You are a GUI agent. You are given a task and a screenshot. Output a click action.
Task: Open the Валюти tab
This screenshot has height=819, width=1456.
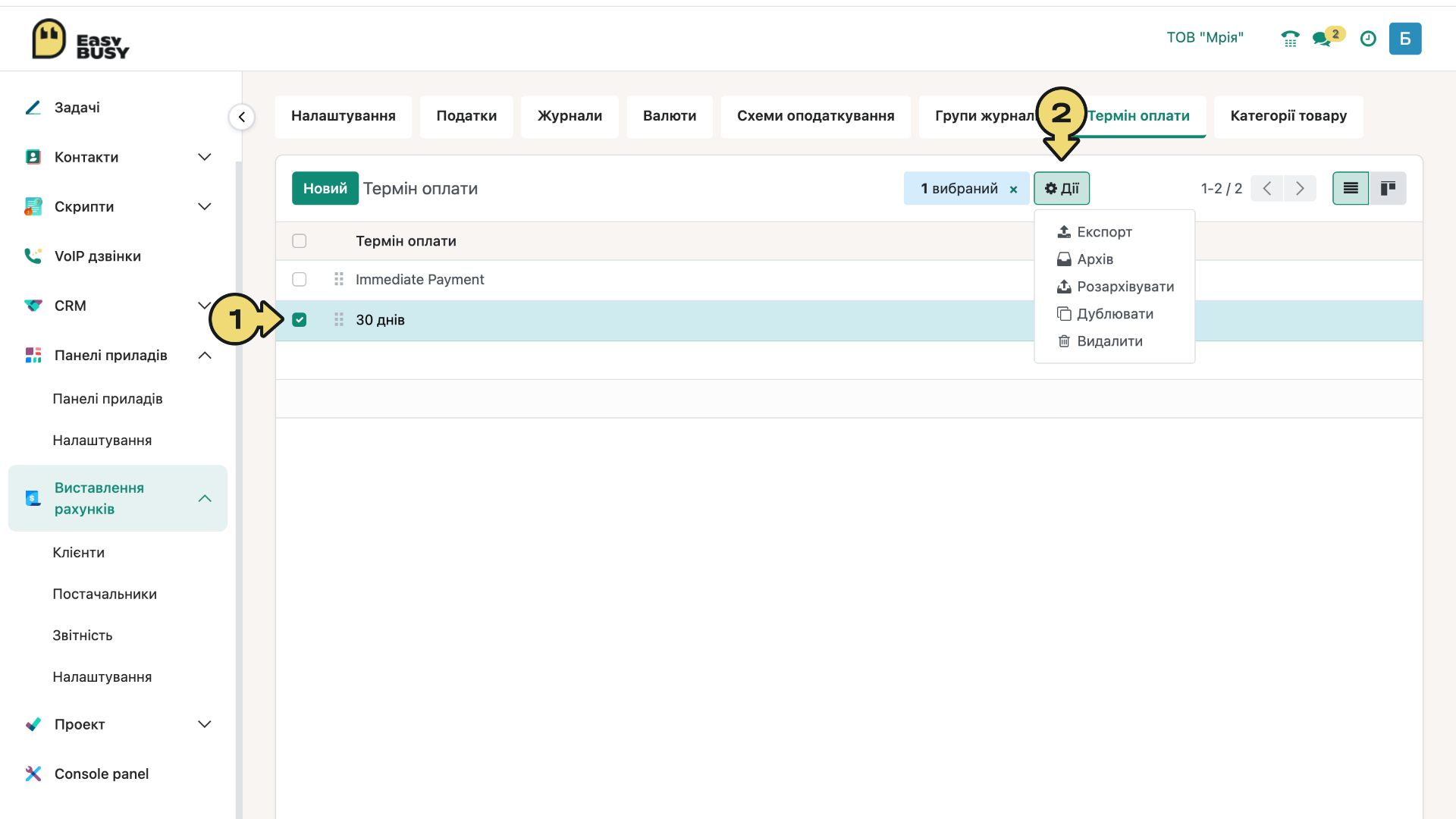[x=670, y=116]
